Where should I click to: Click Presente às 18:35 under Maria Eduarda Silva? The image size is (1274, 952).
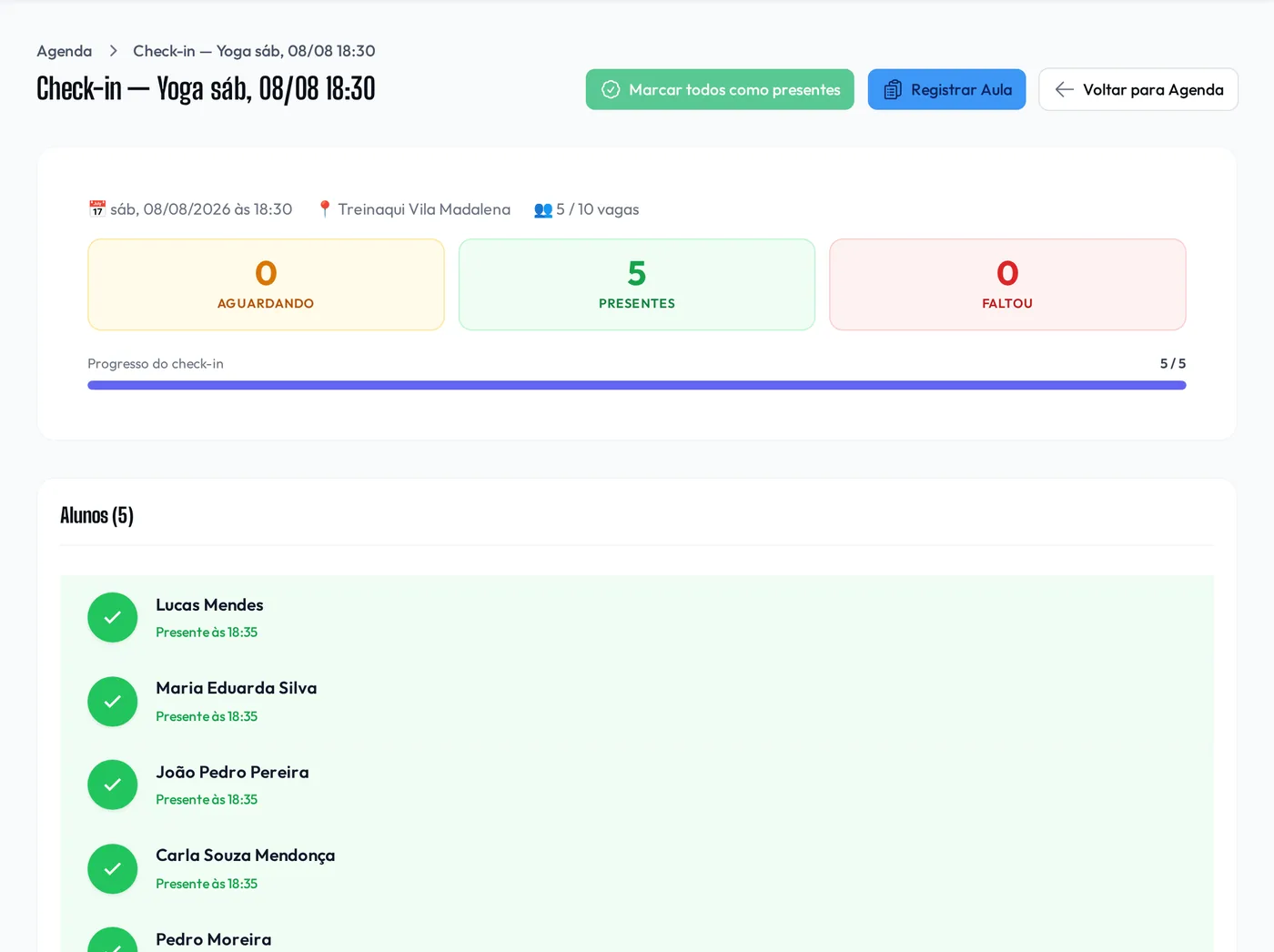(x=207, y=716)
